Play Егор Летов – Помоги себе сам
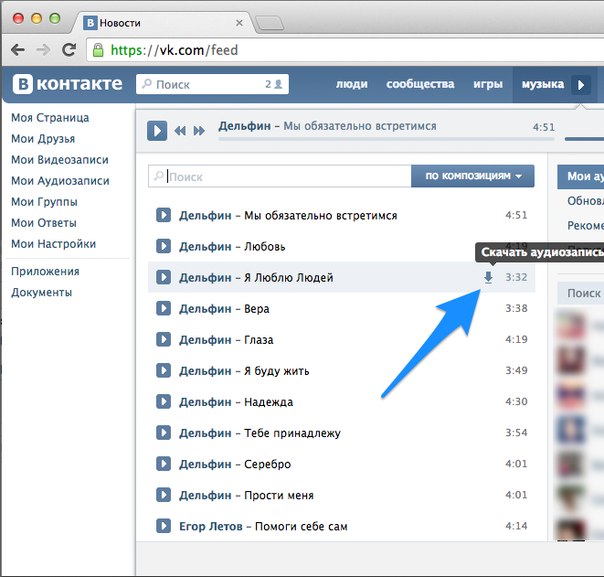The height and width of the screenshot is (577, 604). pyautogui.click(x=163, y=526)
